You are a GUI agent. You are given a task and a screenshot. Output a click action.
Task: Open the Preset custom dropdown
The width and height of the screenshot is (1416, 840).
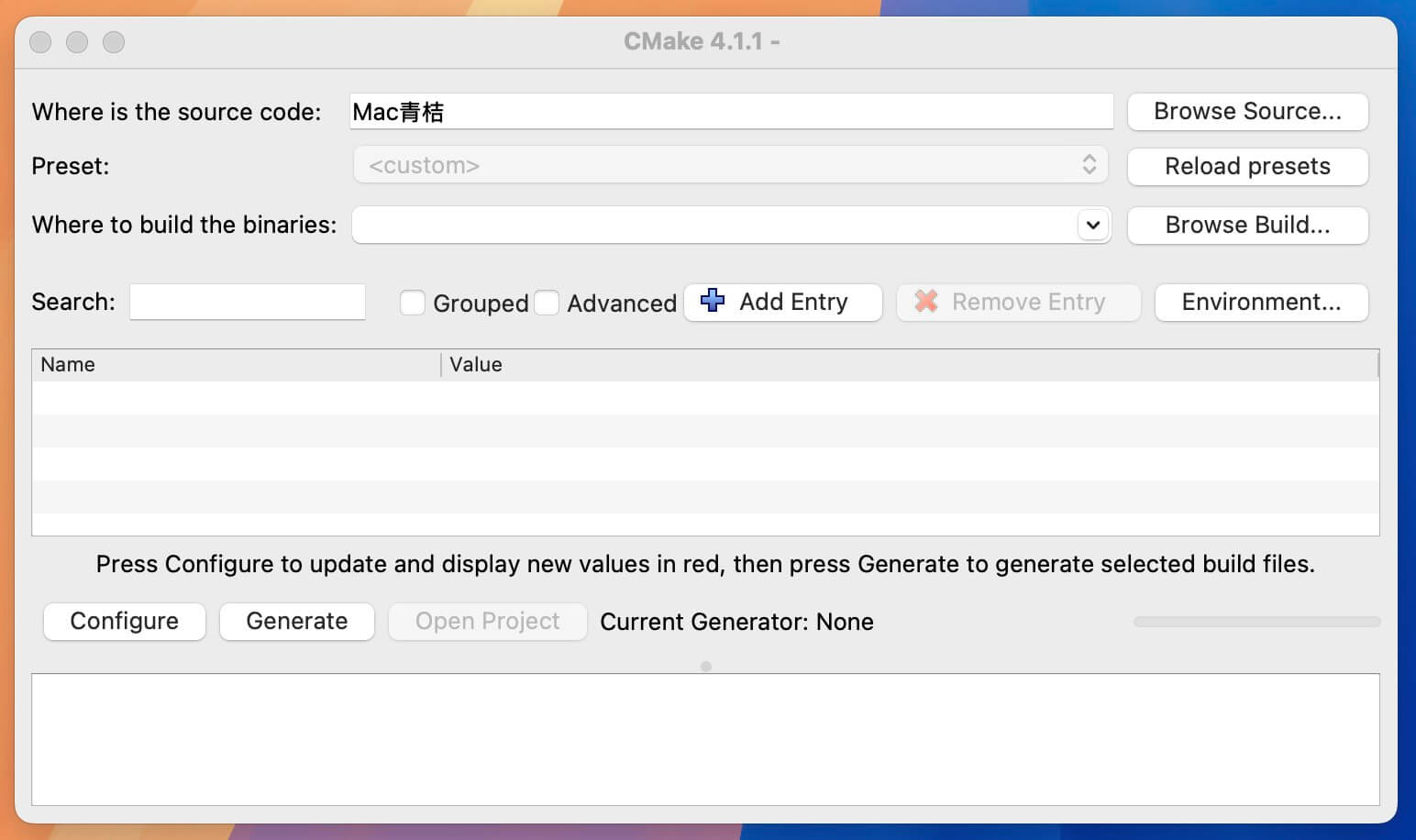point(731,165)
